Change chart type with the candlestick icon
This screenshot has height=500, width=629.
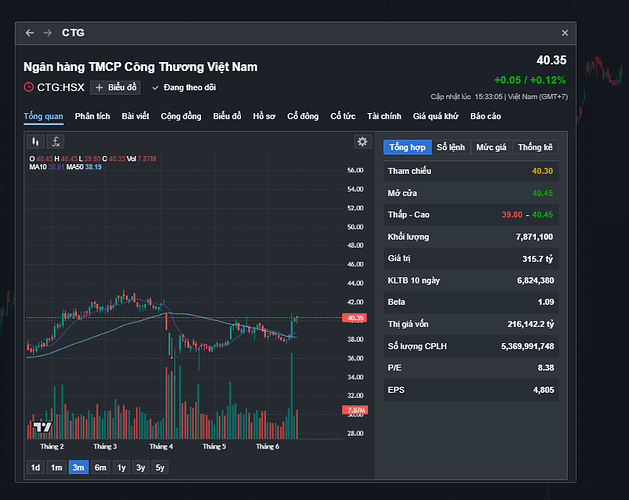35,142
